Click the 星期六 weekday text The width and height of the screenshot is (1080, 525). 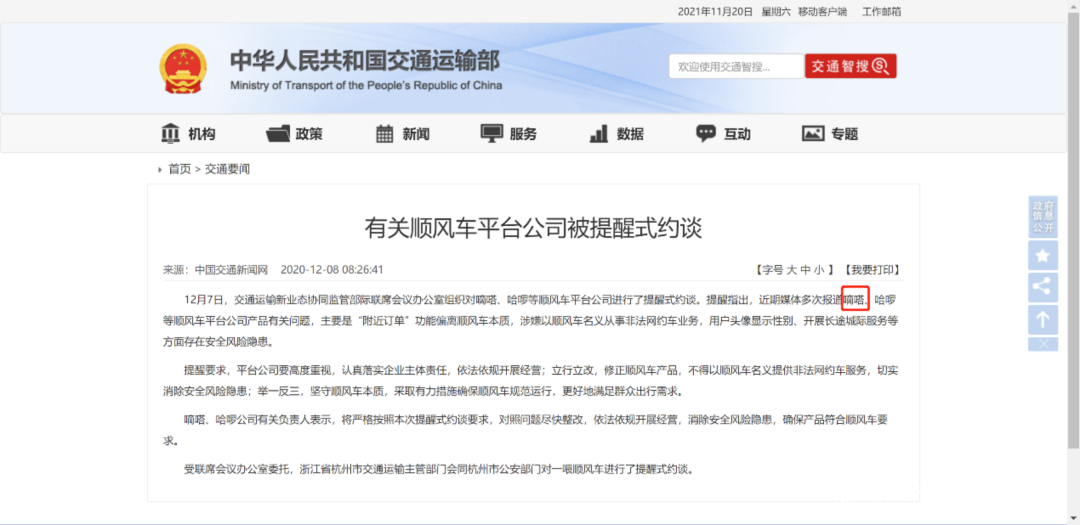(x=776, y=12)
